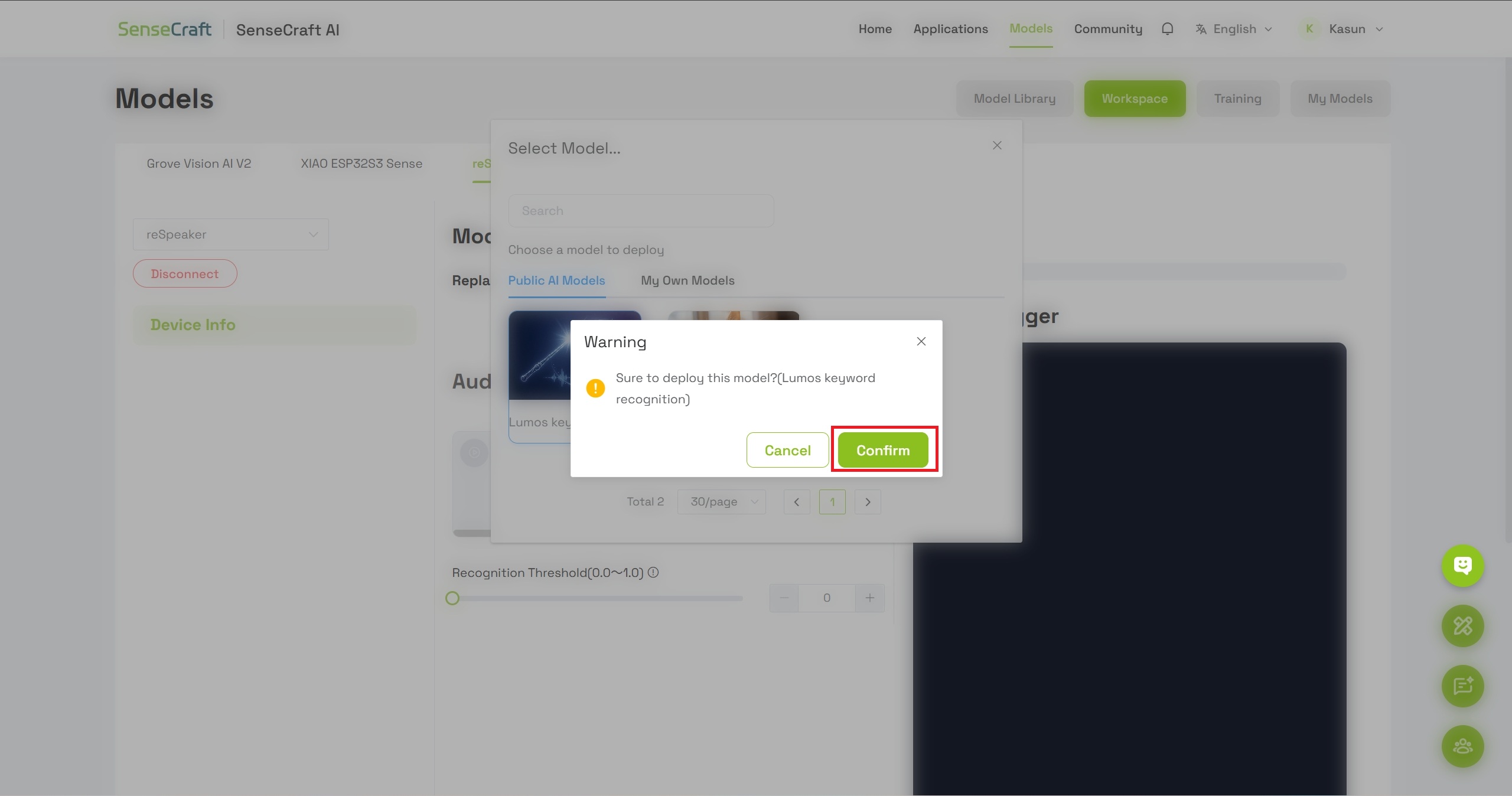Select the XIAO ESP32S3 Sense tab
1512x796 pixels.
(x=361, y=164)
